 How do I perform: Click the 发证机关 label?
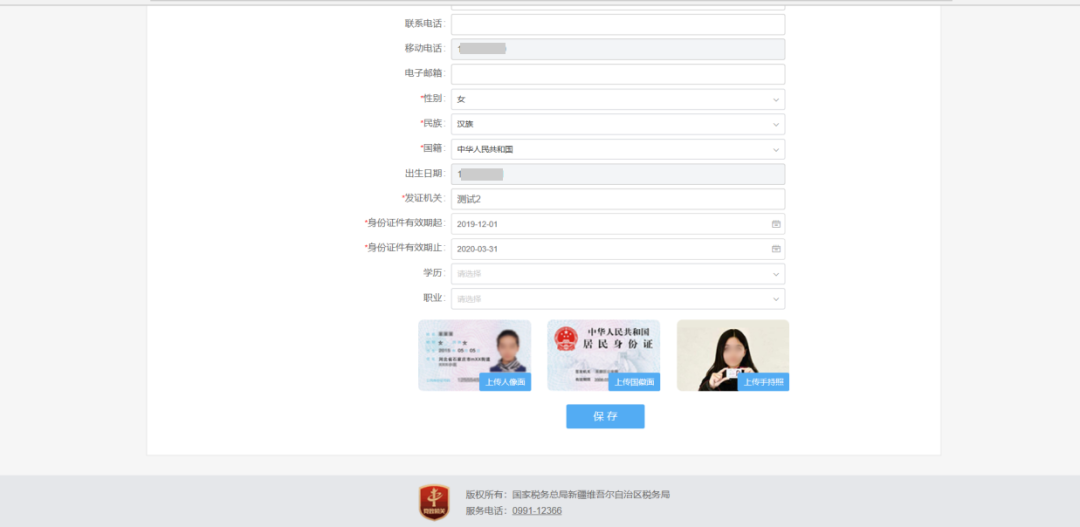(424, 198)
